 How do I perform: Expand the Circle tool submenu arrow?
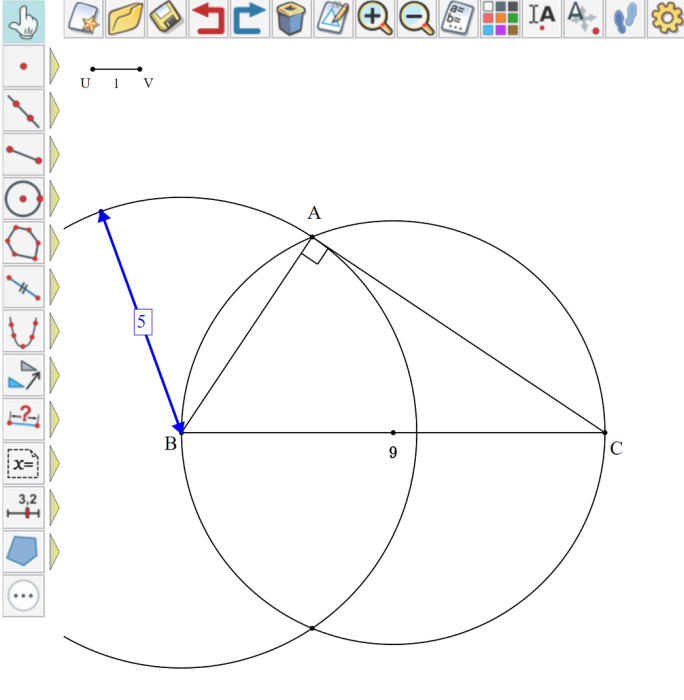click(x=55, y=199)
